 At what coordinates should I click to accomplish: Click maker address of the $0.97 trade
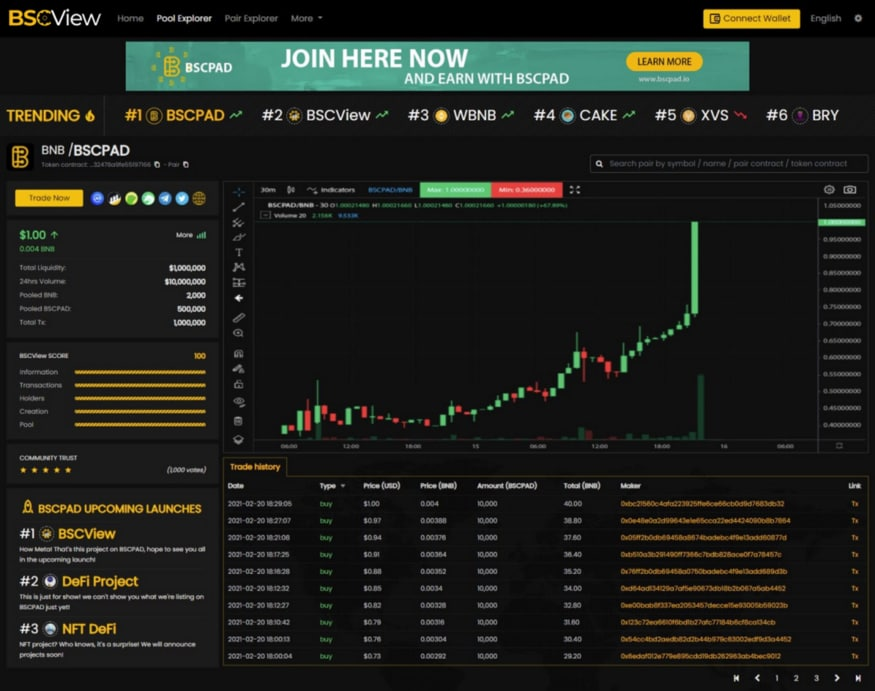[705, 520]
